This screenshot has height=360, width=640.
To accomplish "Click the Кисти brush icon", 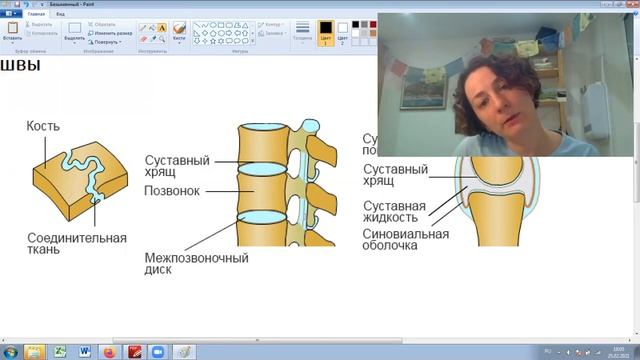I will coord(179,27).
